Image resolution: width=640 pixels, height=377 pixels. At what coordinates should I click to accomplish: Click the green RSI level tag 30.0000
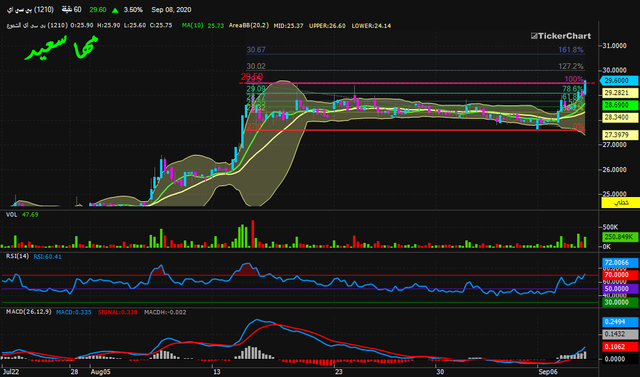[x=620, y=302]
